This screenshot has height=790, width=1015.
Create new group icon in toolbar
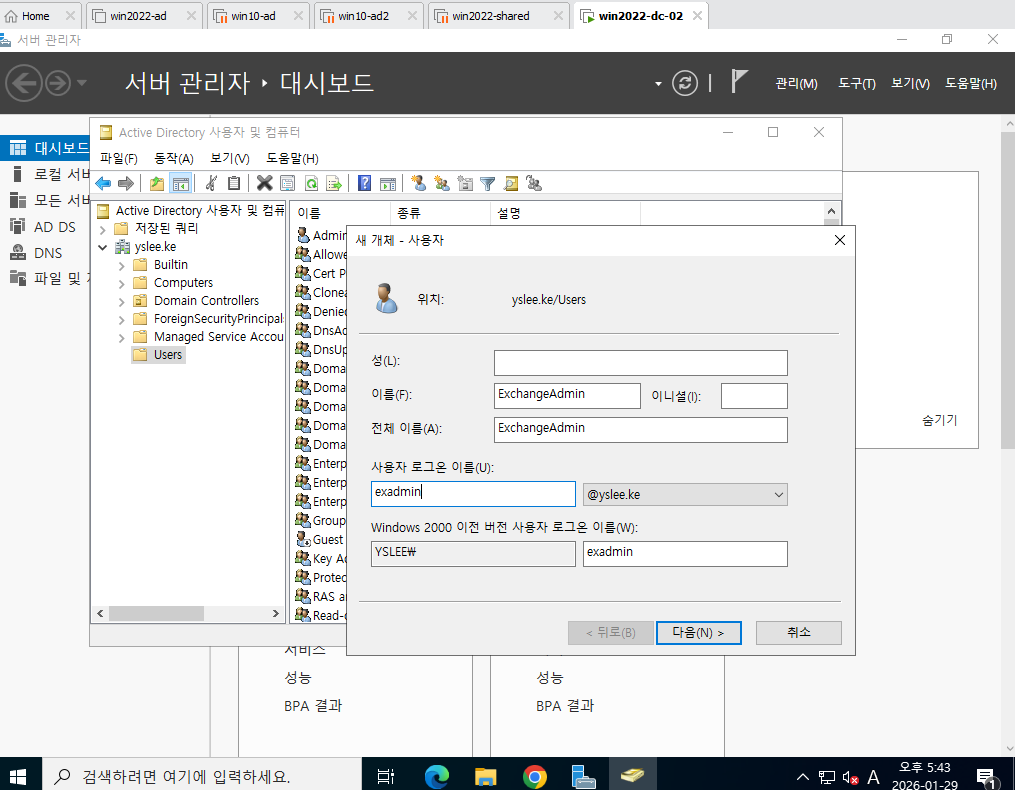pos(442,183)
